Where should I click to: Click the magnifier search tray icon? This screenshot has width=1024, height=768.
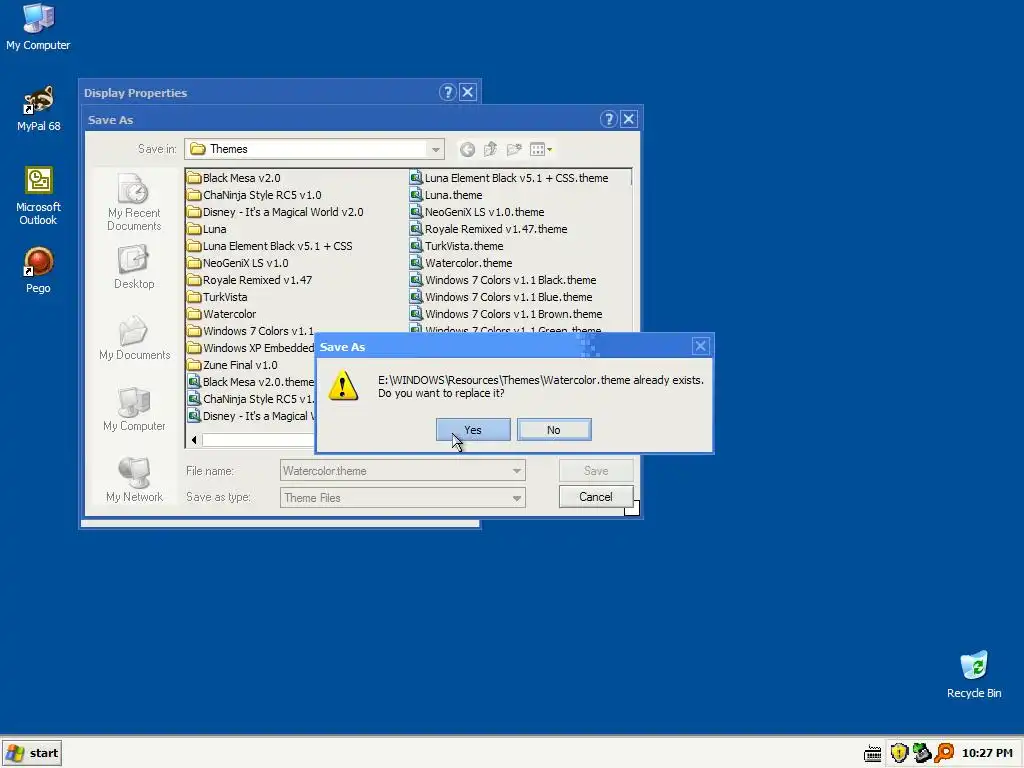pyautogui.click(x=944, y=753)
